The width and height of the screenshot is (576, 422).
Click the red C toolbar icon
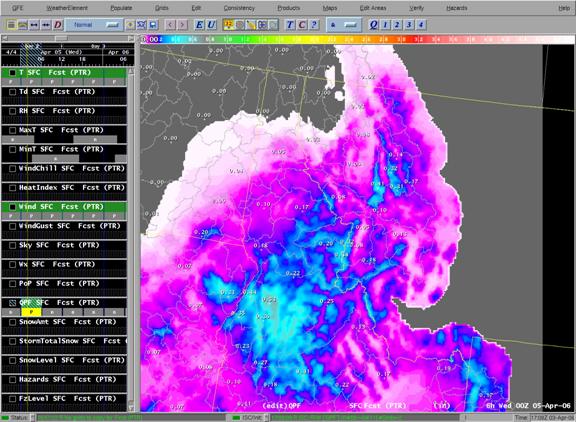tap(302, 25)
